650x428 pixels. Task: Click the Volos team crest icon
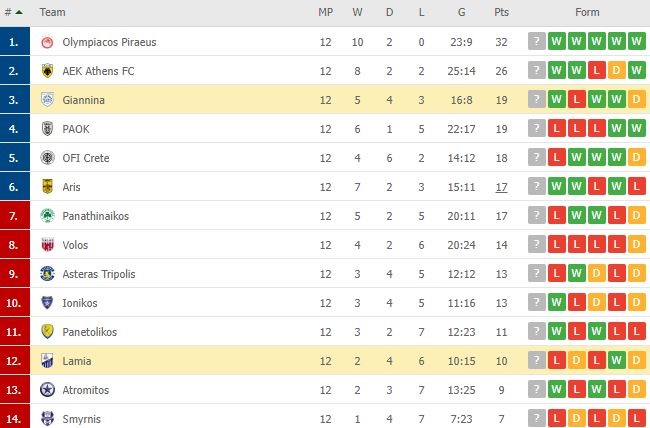[x=47, y=245]
